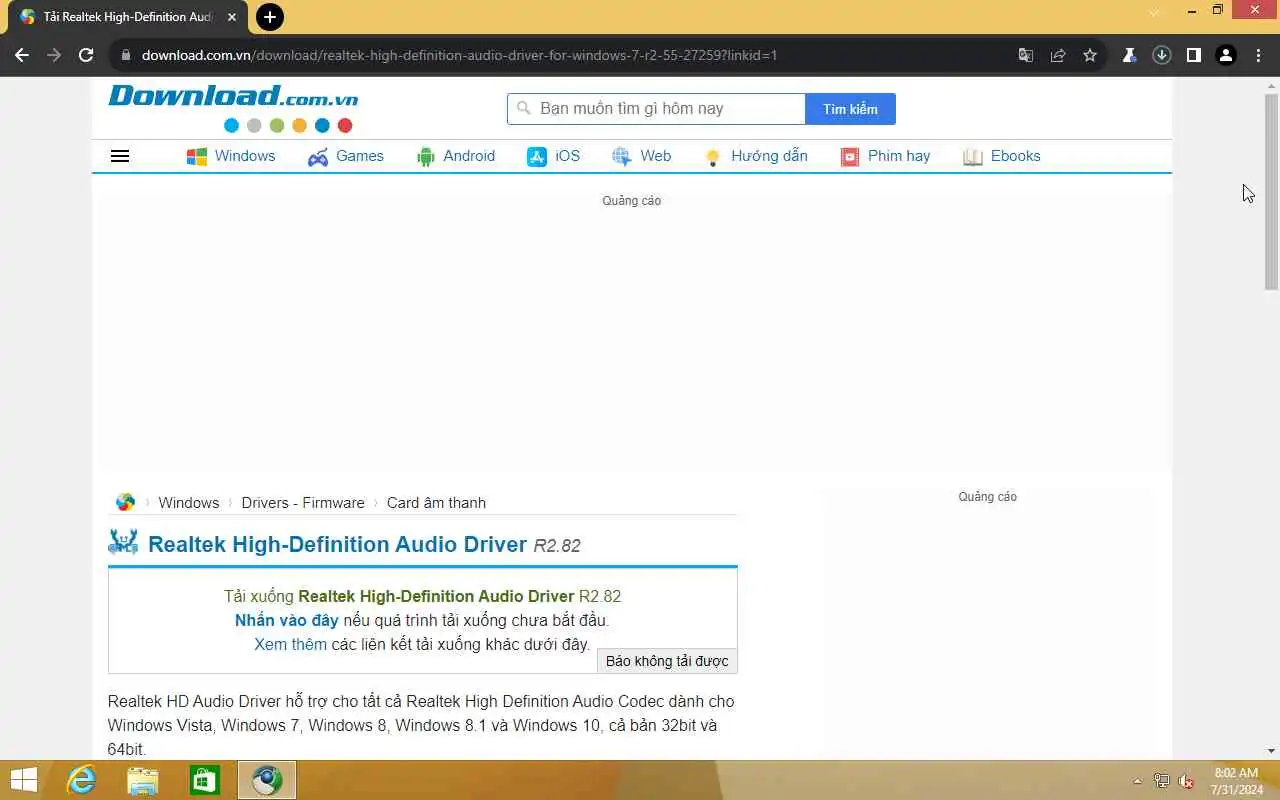1280x800 pixels.
Task: Click the Windows Start button
Action: (24, 780)
